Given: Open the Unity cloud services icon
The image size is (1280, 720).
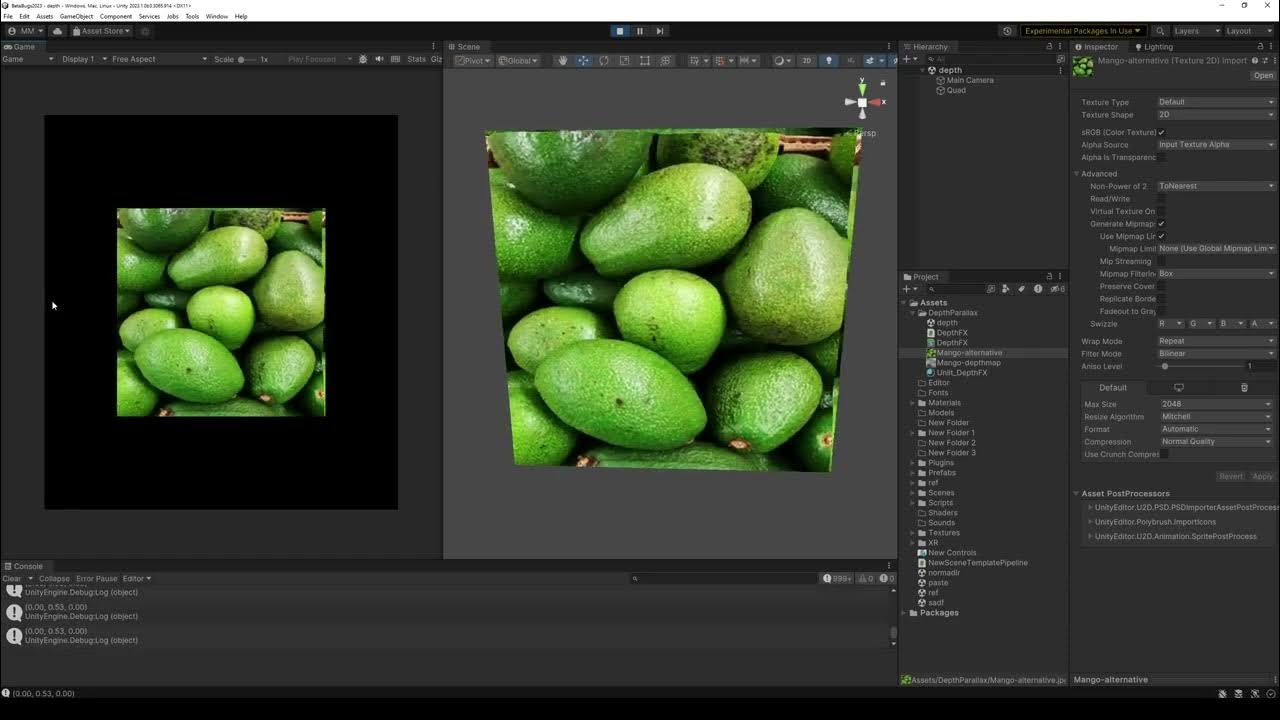Looking at the screenshot, I should click(x=57, y=31).
